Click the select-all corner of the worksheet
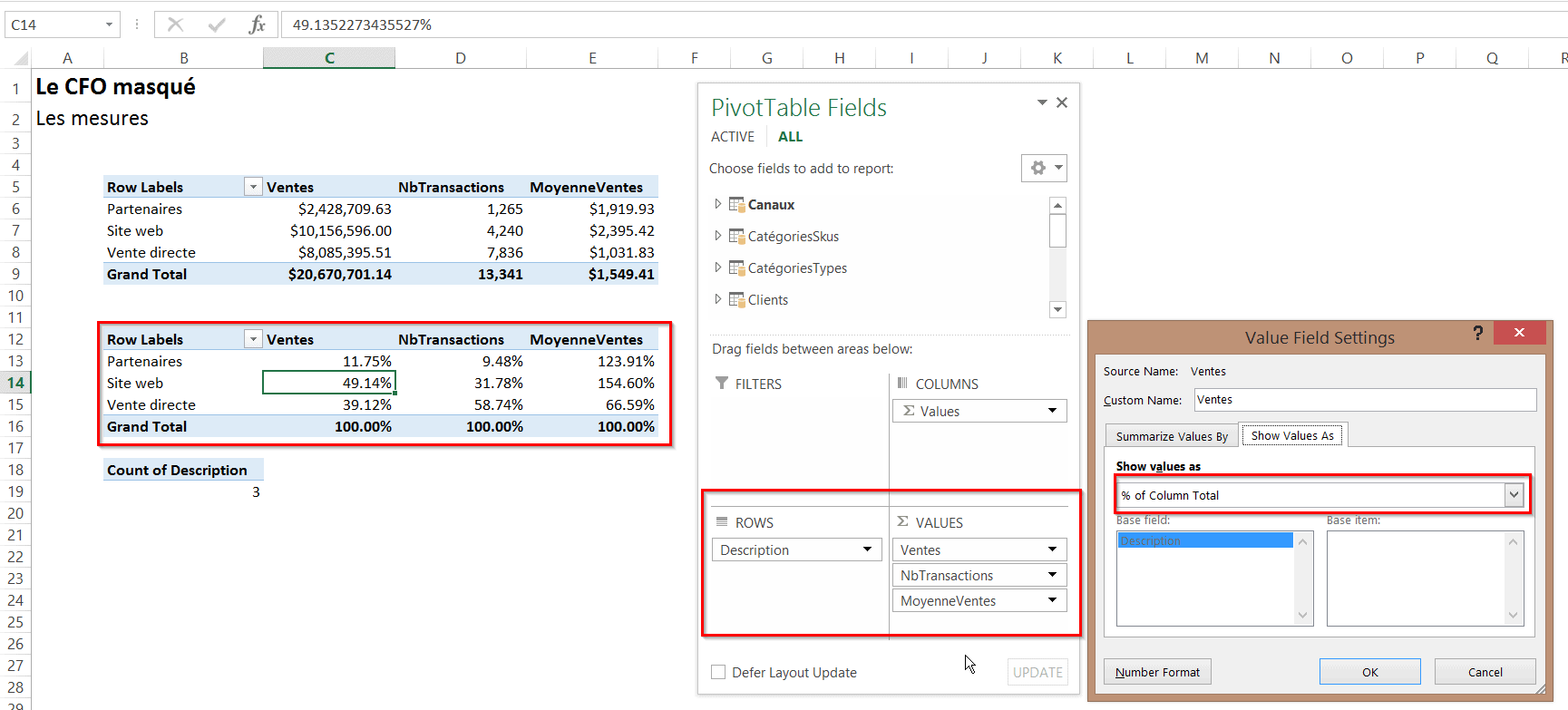Image resolution: width=1568 pixels, height=710 pixels. [x=20, y=59]
